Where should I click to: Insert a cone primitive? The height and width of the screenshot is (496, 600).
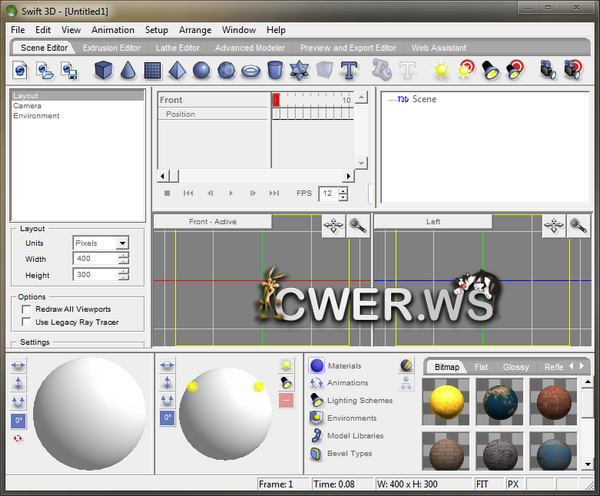coord(127,70)
